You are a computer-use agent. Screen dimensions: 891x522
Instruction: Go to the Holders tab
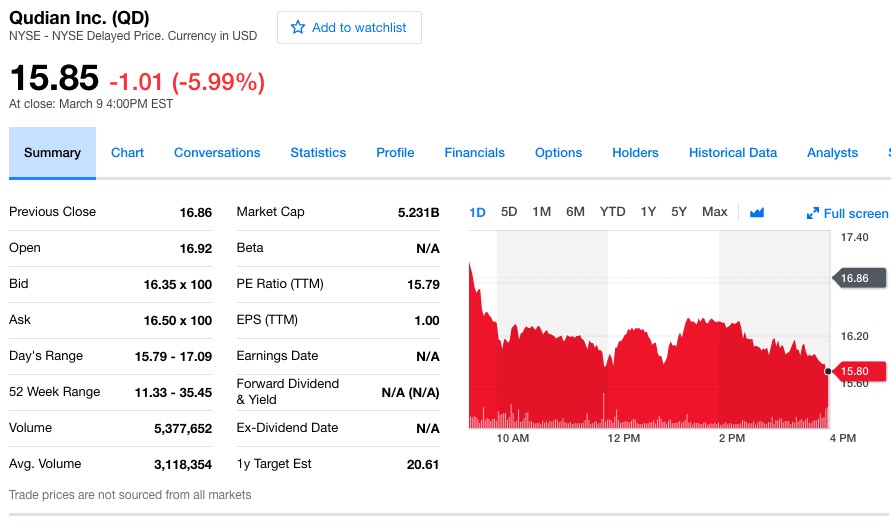pos(635,153)
